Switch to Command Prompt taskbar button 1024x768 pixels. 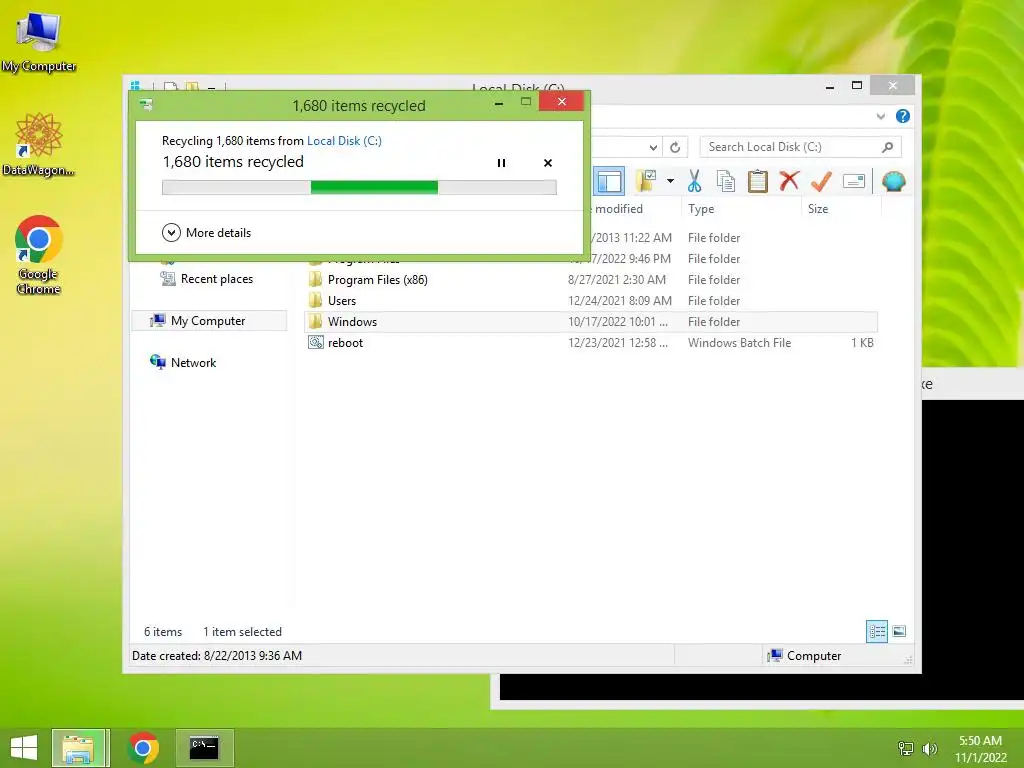(204, 748)
